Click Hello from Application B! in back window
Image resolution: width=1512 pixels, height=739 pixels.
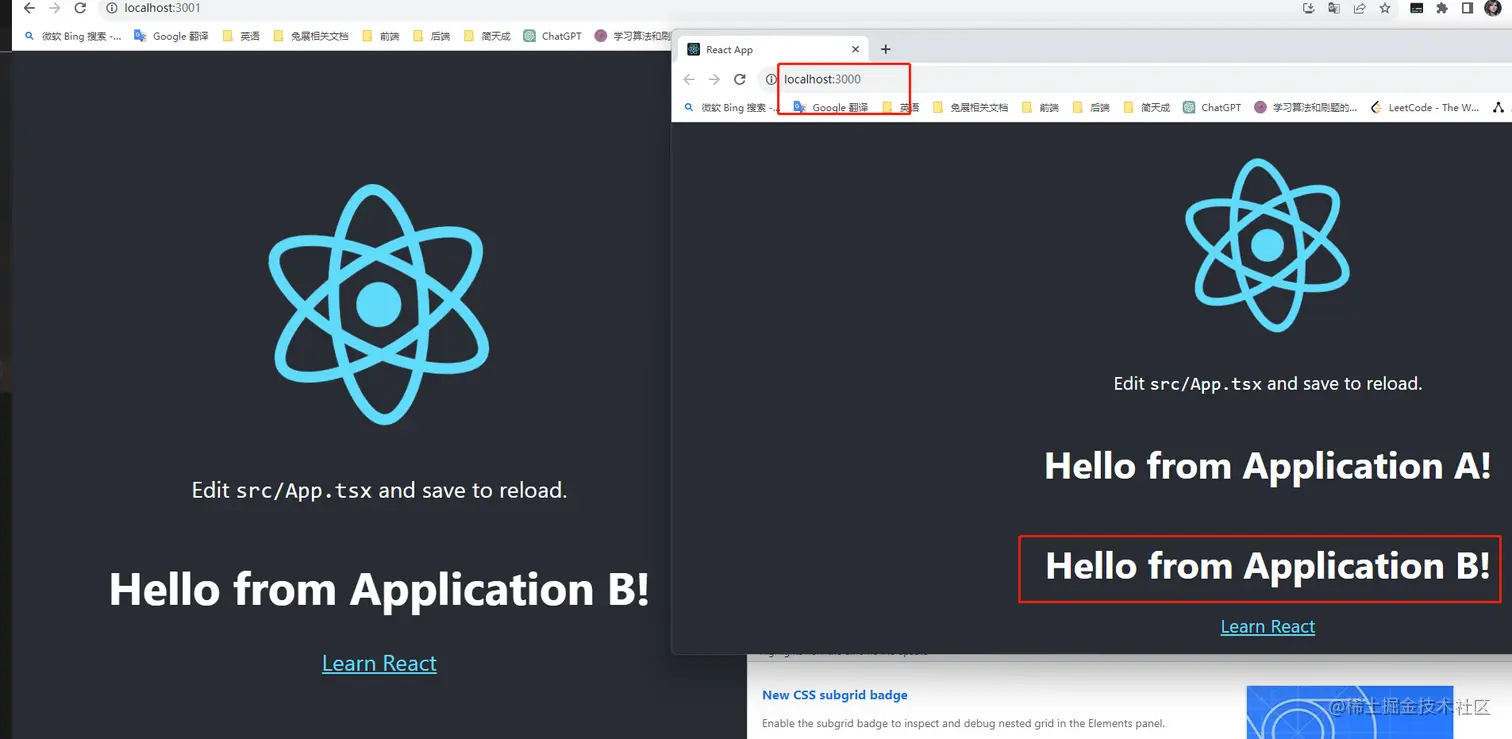pyautogui.click(x=379, y=589)
